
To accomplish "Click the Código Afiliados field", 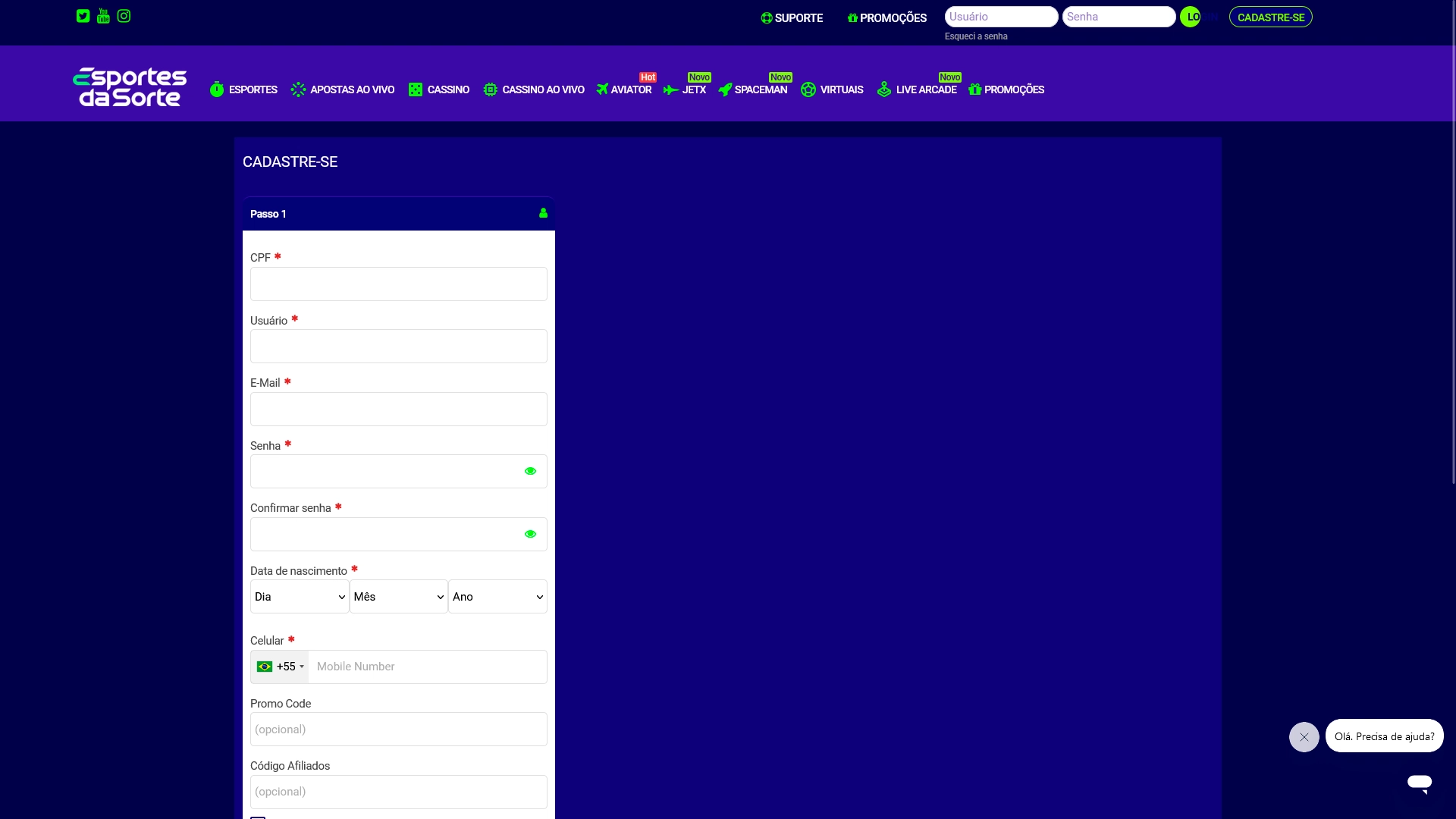I will point(399,792).
